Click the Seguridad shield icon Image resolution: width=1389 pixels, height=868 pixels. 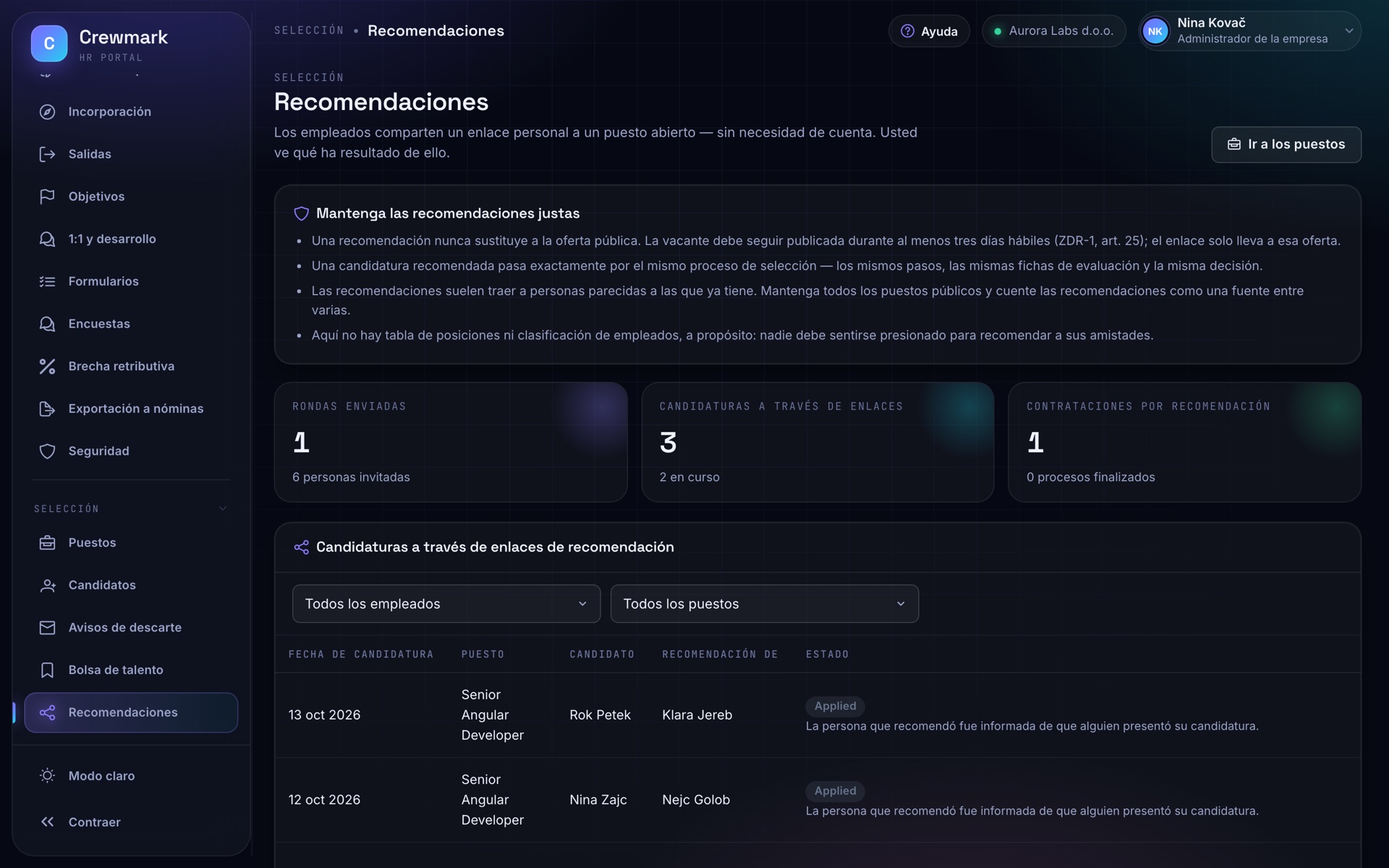(47, 451)
